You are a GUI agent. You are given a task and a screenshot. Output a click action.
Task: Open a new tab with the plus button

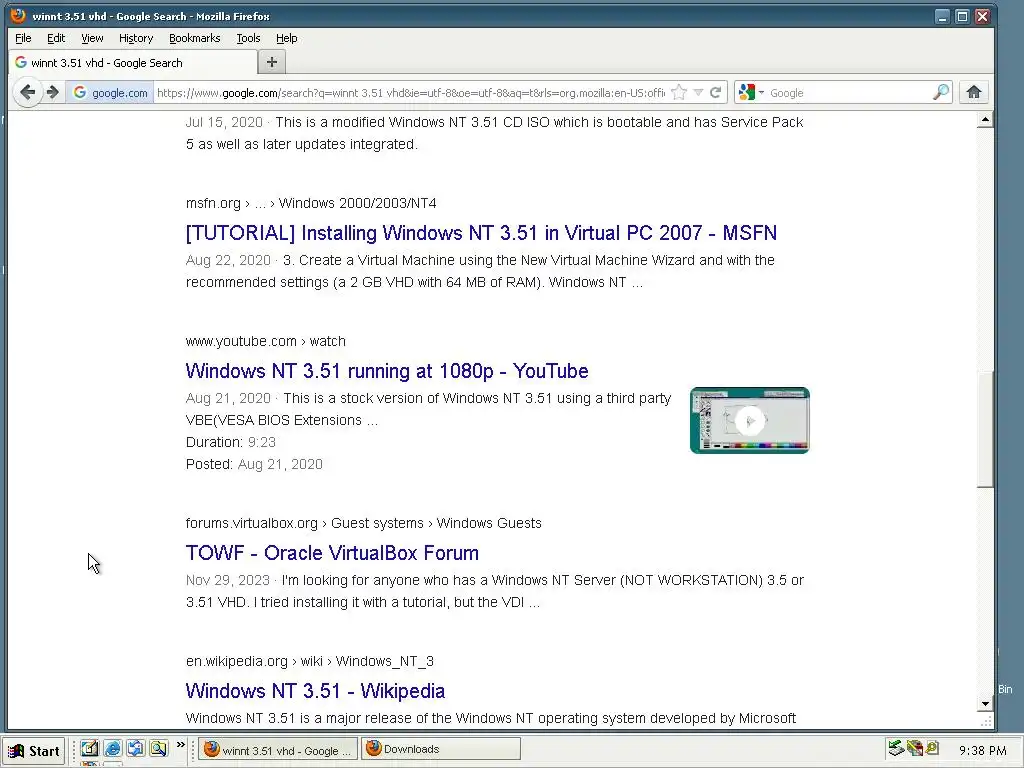click(x=272, y=62)
